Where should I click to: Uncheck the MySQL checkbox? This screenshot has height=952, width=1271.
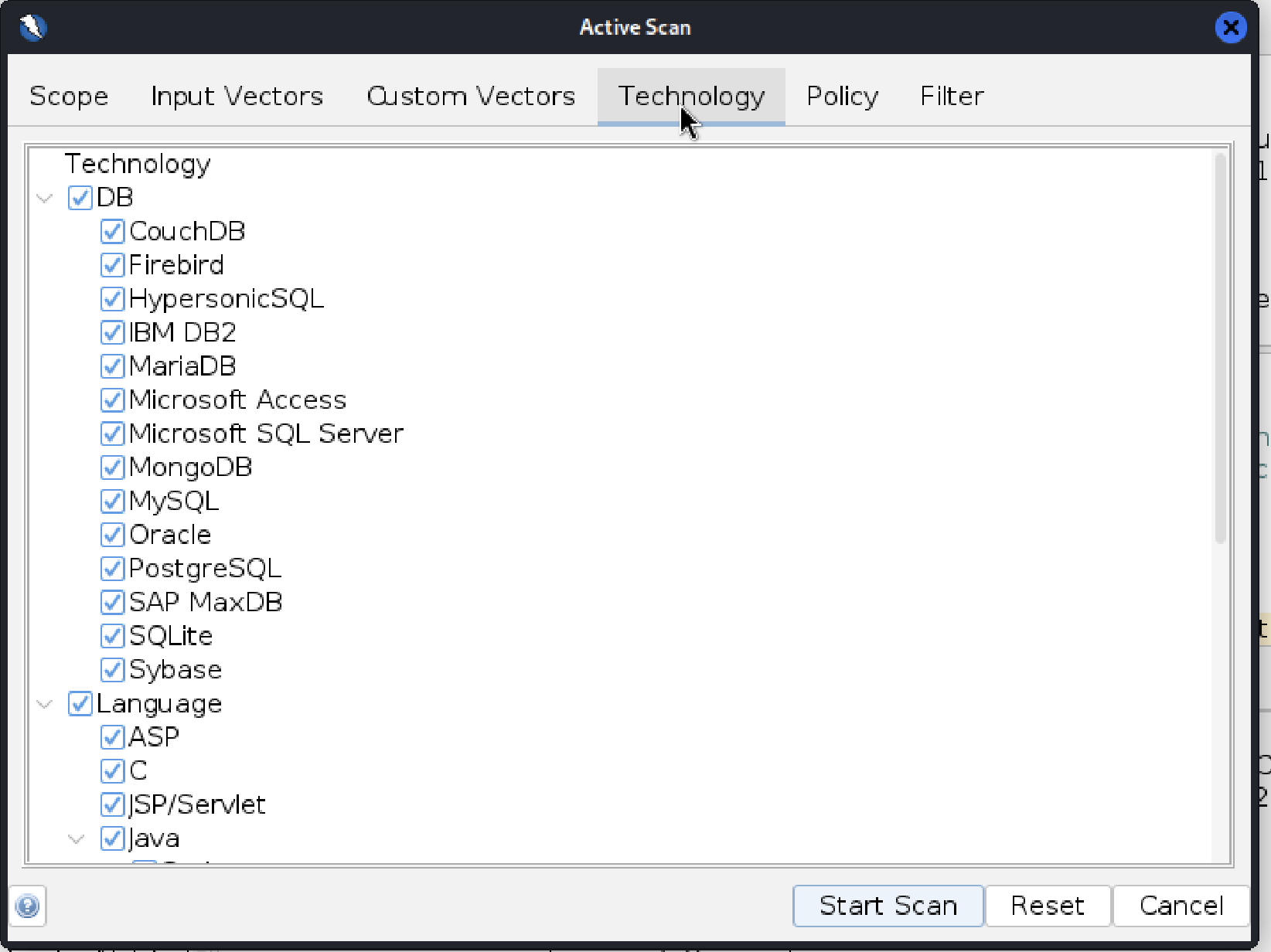[x=112, y=501]
